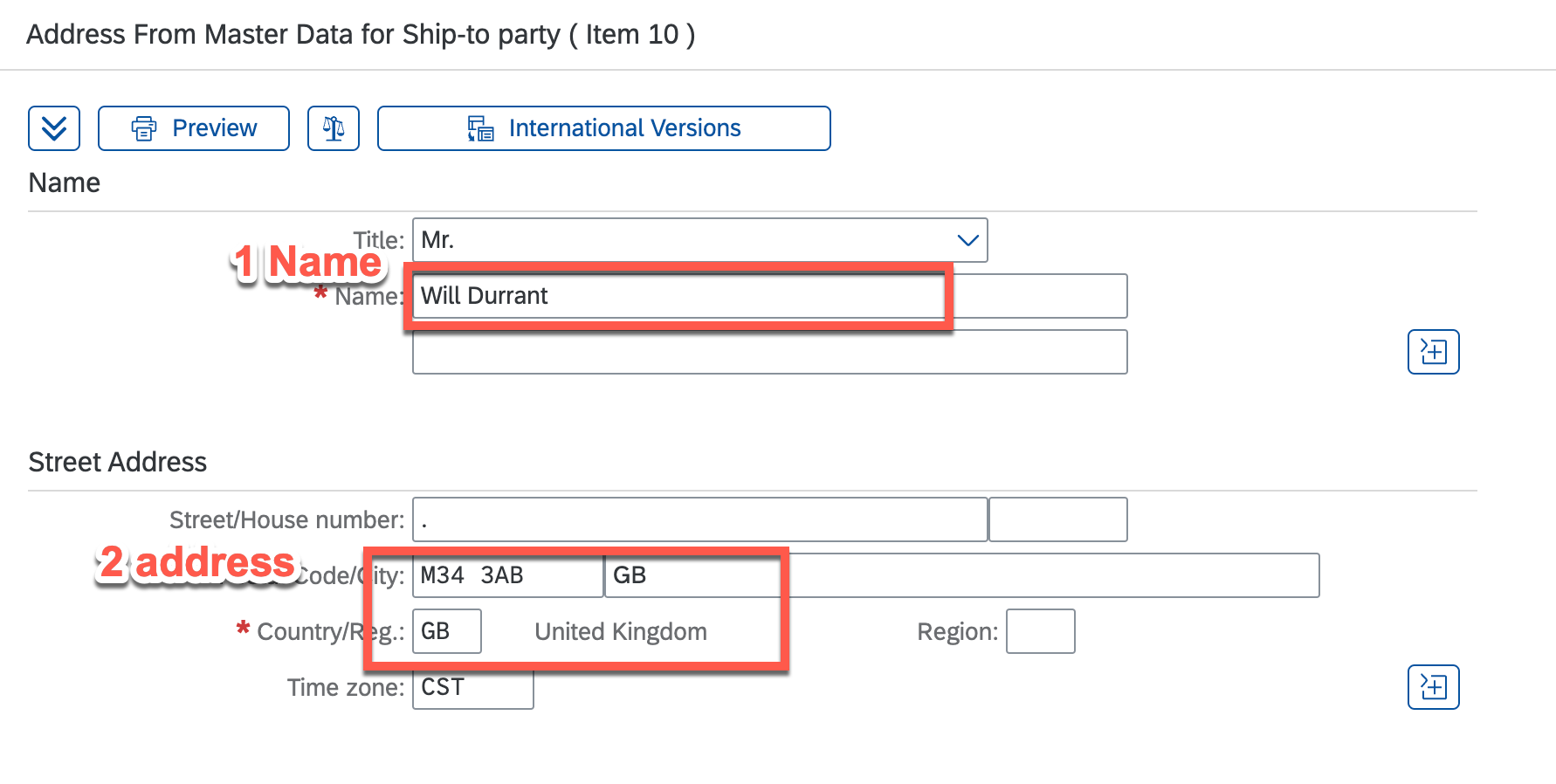Click the Title dropdown chevron arrow

pos(967,240)
